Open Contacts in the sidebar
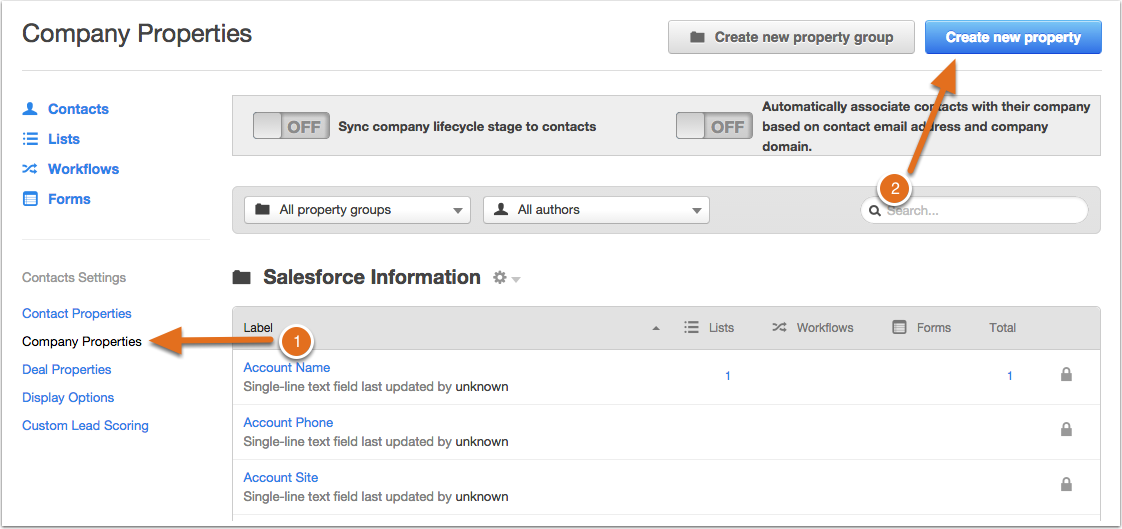The image size is (1122, 529). [x=78, y=109]
